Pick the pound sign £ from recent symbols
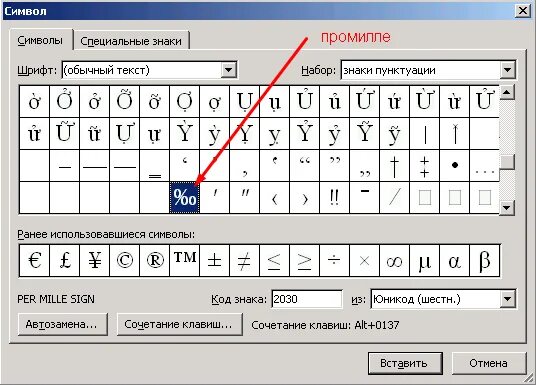The height and width of the screenshot is (385, 536). point(65,261)
